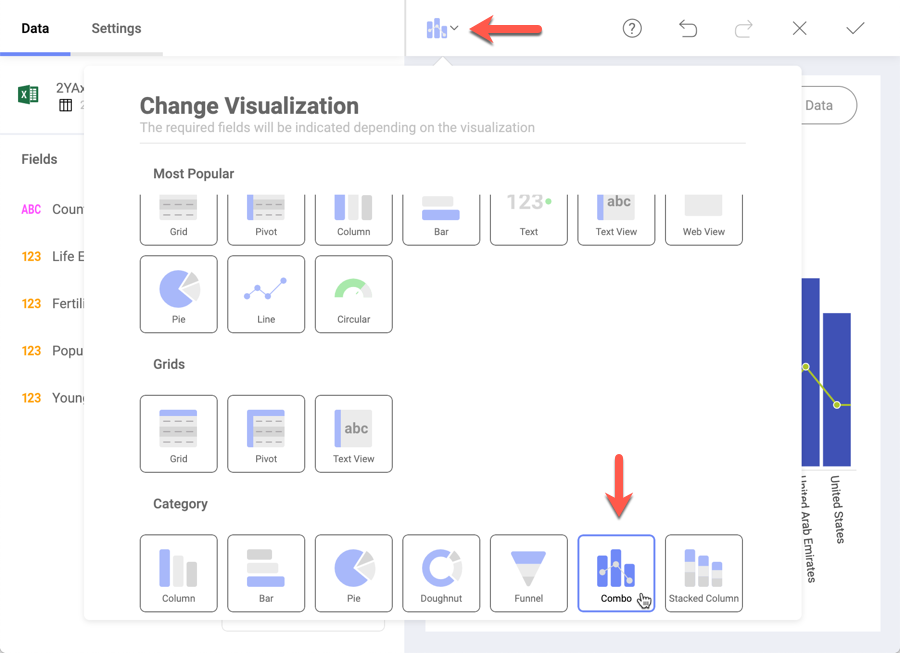The image size is (900, 653).
Task: Open the visualization type dropdown
Action: (442, 29)
